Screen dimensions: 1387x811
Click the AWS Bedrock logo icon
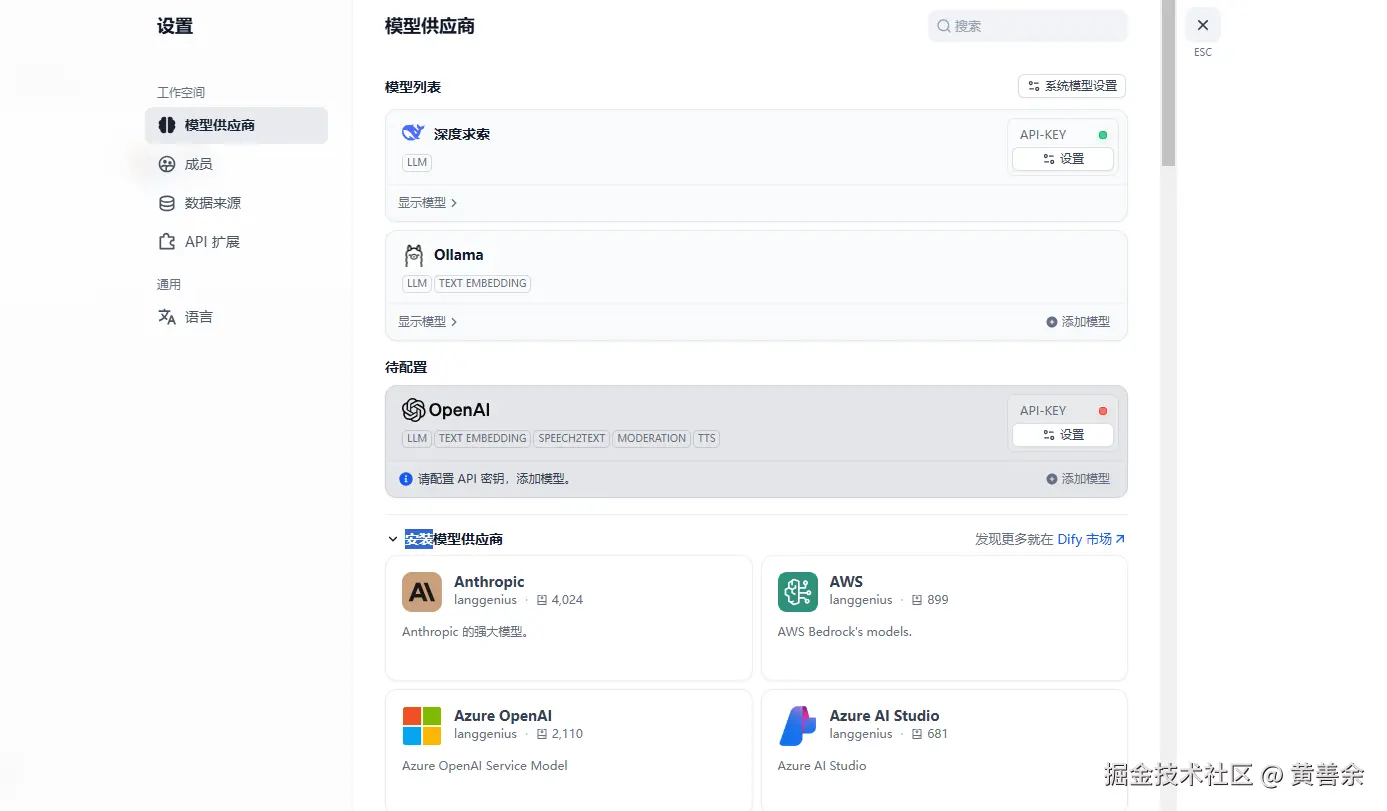click(798, 592)
